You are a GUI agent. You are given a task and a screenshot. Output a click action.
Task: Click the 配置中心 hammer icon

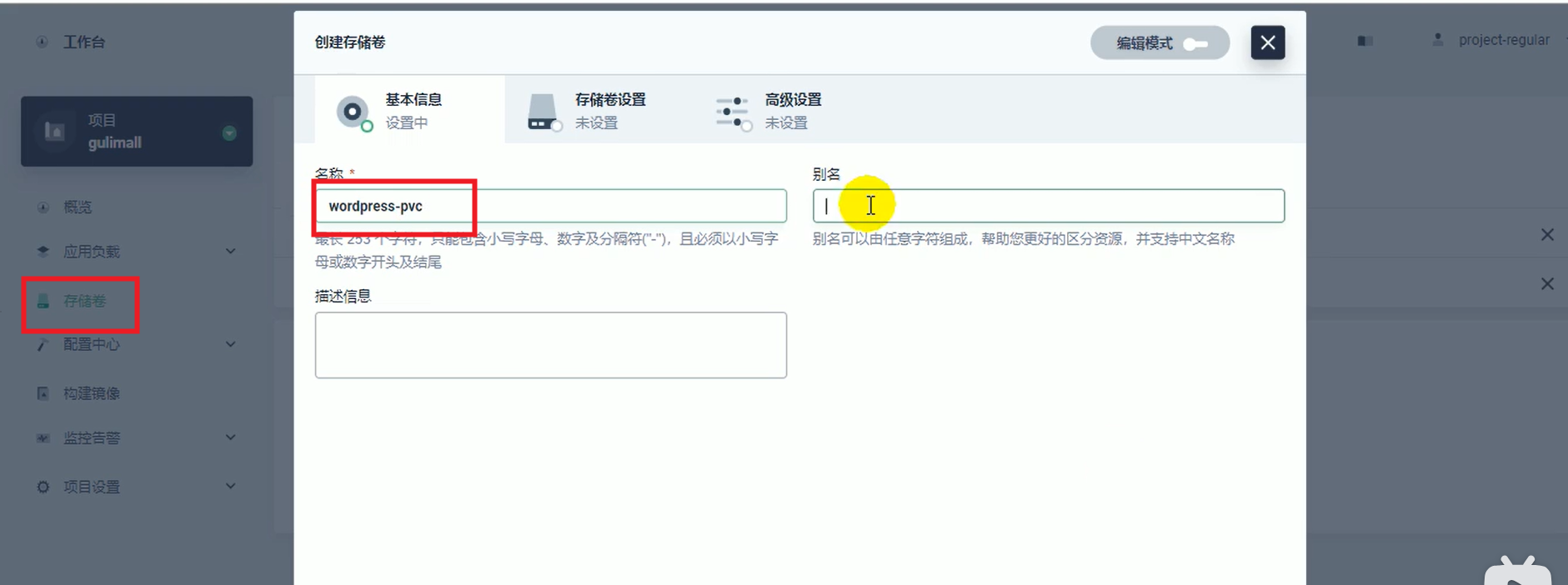coord(43,344)
